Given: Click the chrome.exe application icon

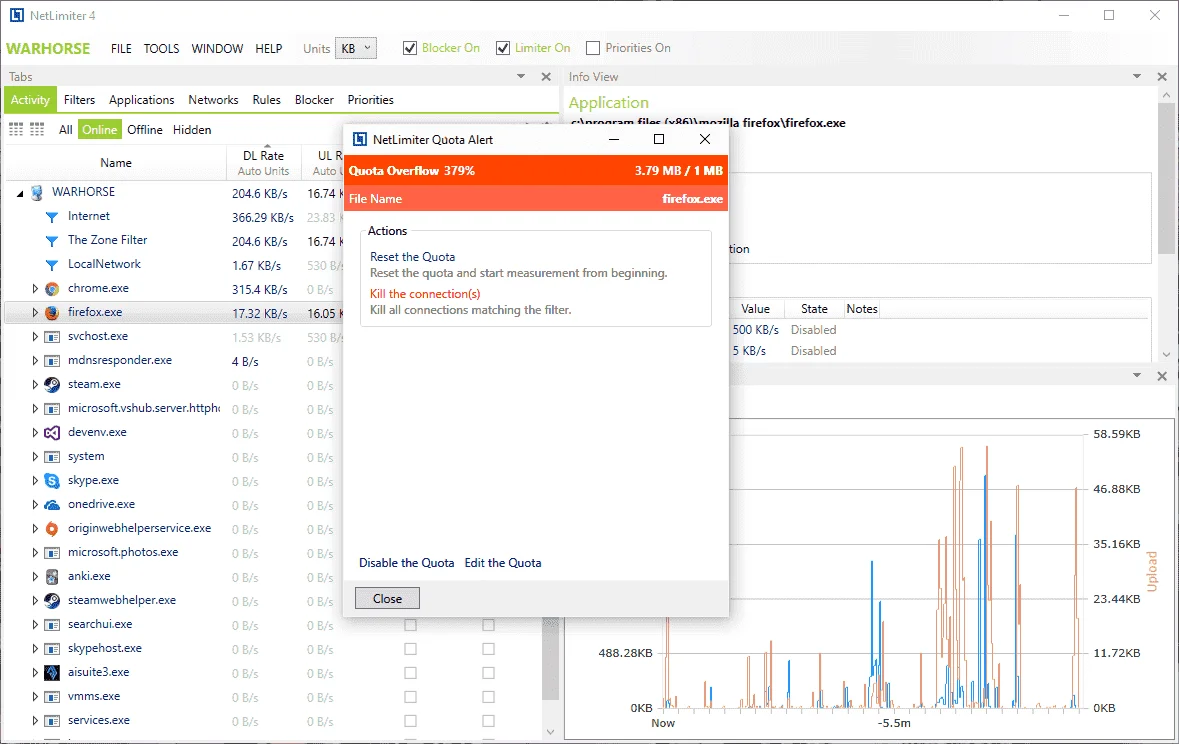Looking at the screenshot, I should [52, 289].
